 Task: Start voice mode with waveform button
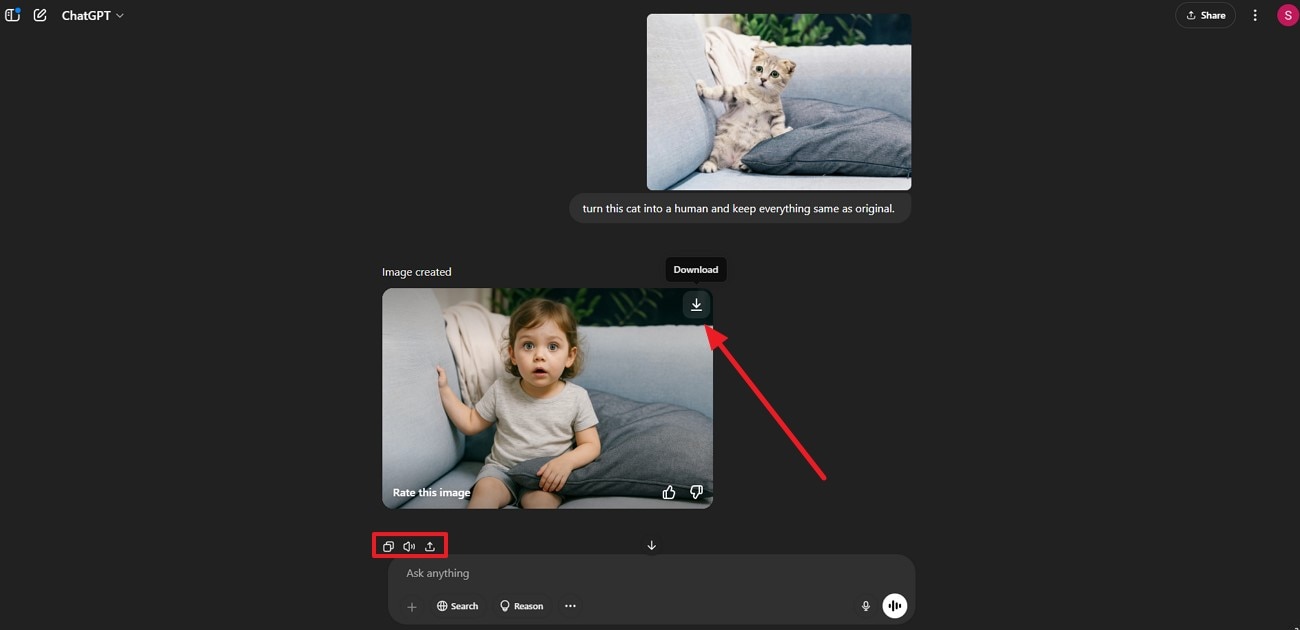[x=894, y=606]
